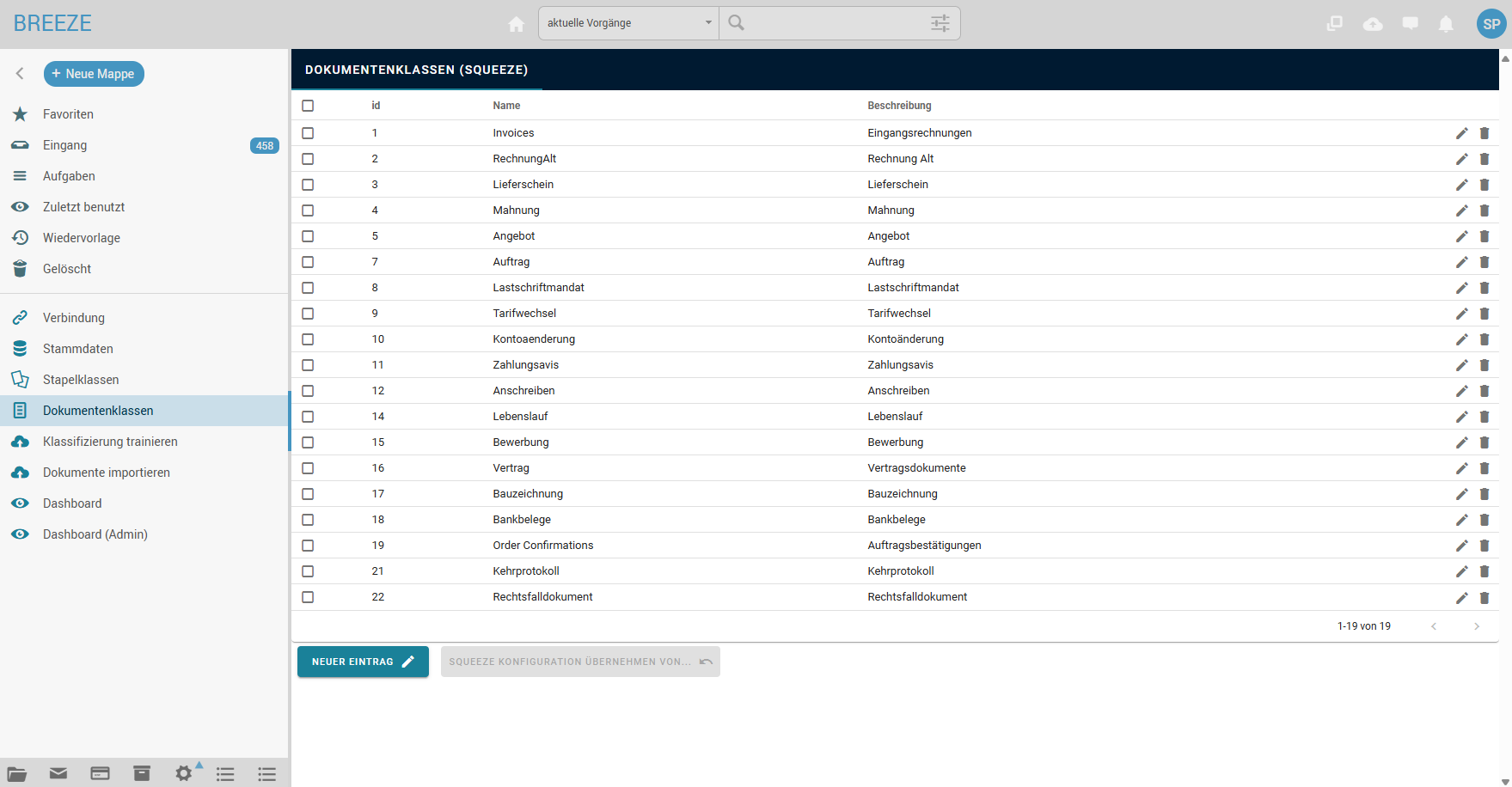Tick the Angebot row checkbox
Viewport: 1512px width, 787px height.
coord(308,236)
